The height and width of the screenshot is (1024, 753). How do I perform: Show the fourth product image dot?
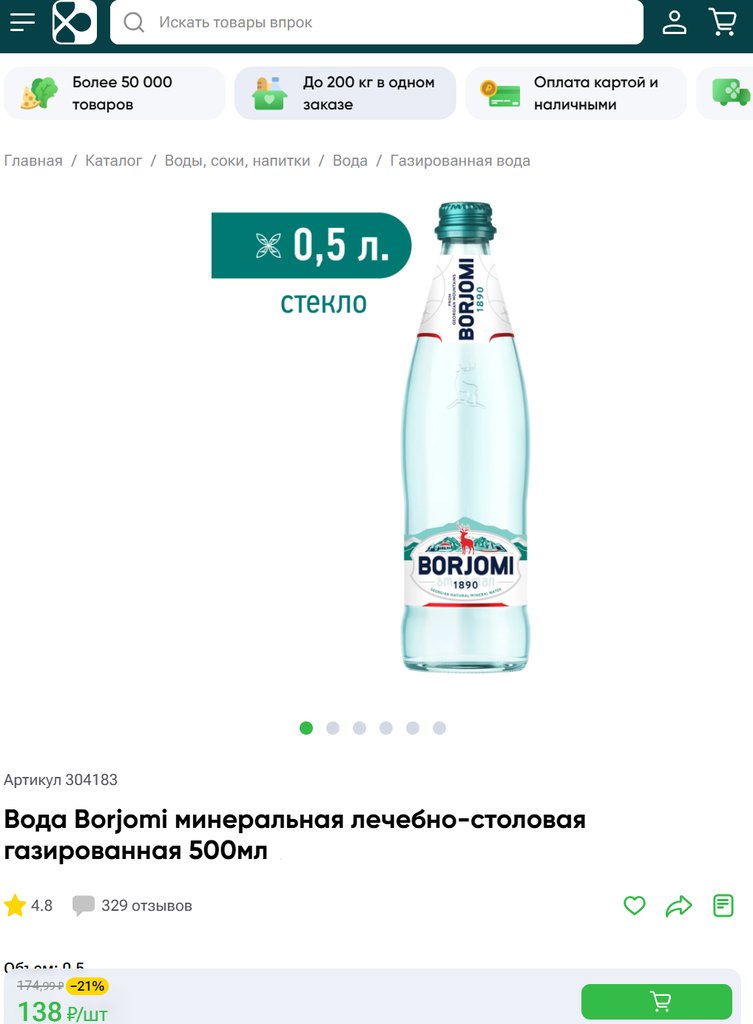[x=386, y=728]
